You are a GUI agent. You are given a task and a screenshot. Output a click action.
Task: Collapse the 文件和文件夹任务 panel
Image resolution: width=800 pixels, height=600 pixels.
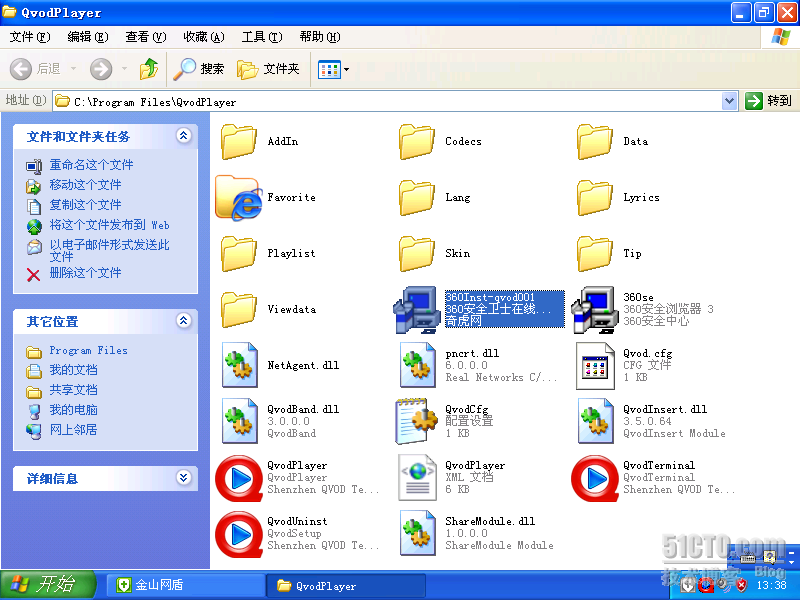pos(184,136)
